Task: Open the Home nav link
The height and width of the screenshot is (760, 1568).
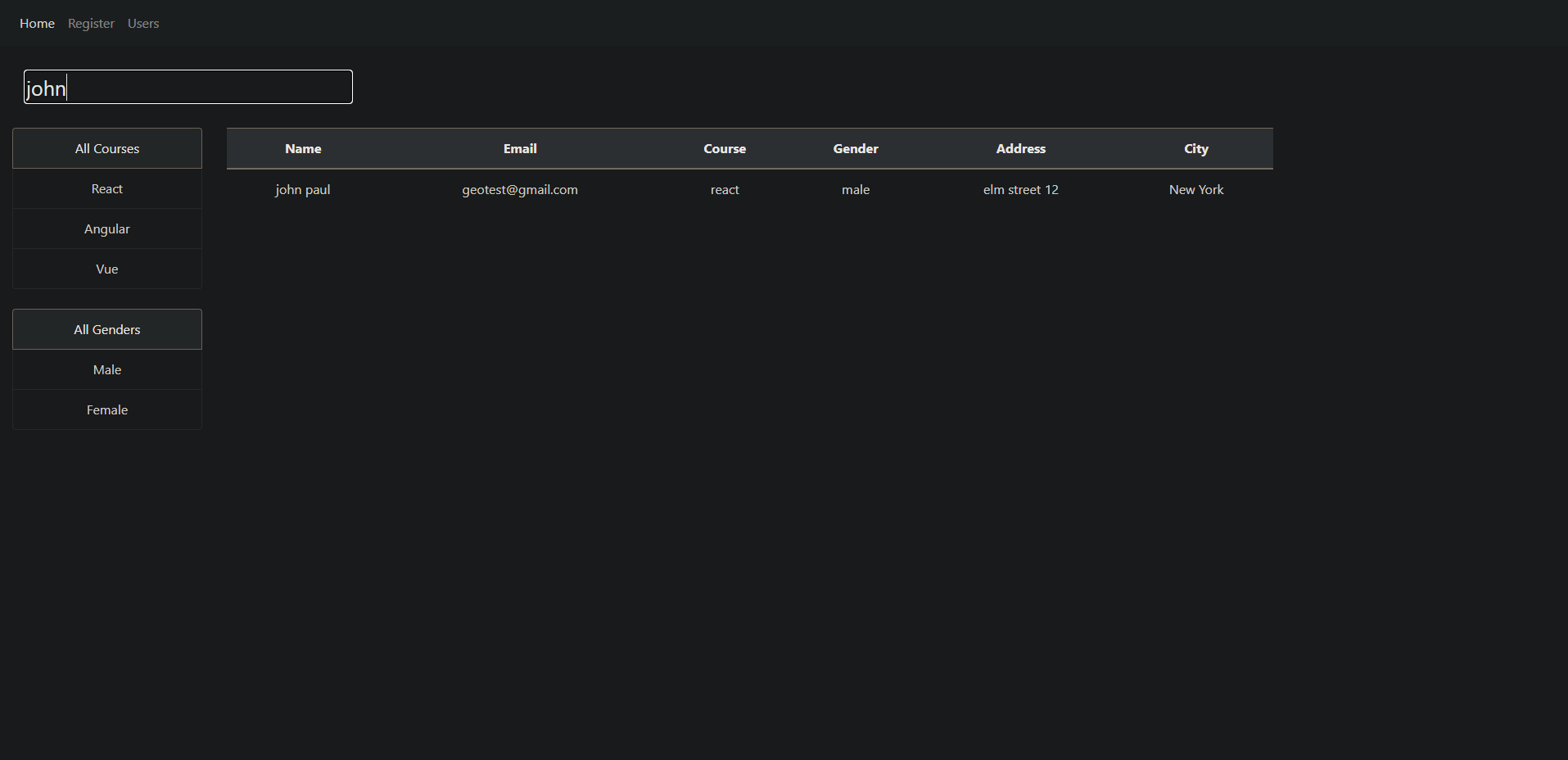Action: point(37,24)
